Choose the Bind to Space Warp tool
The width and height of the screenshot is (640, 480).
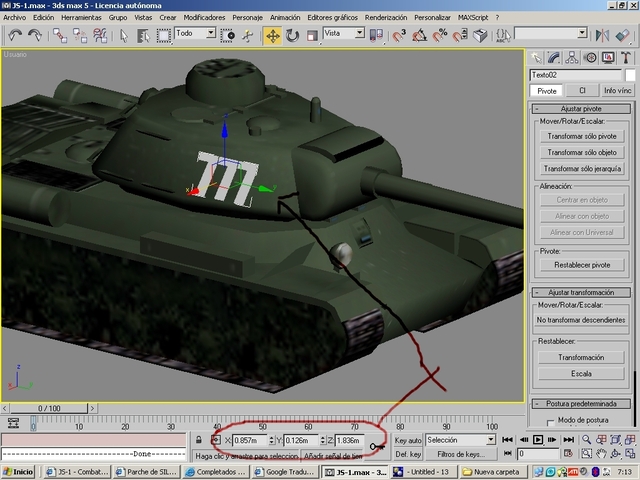coord(100,36)
